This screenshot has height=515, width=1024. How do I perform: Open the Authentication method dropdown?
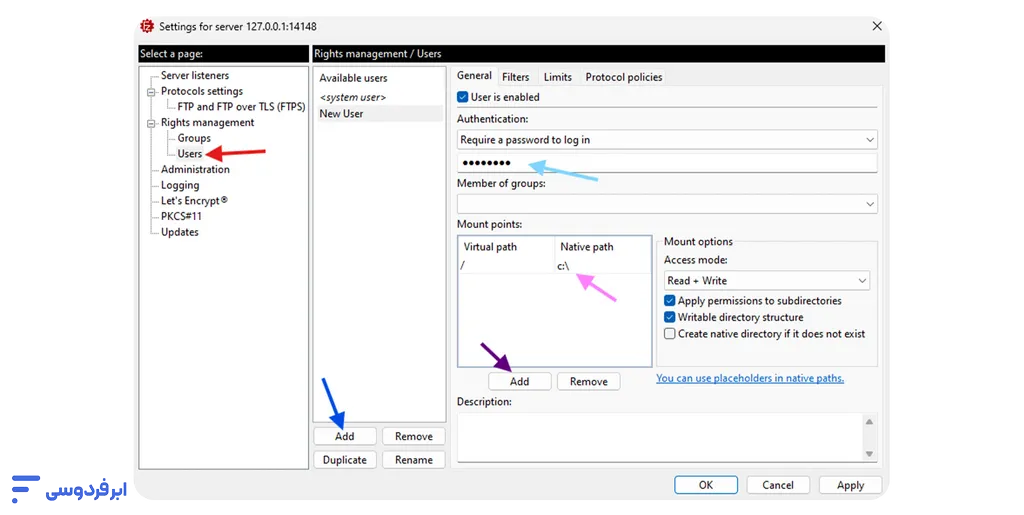(667, 140)
